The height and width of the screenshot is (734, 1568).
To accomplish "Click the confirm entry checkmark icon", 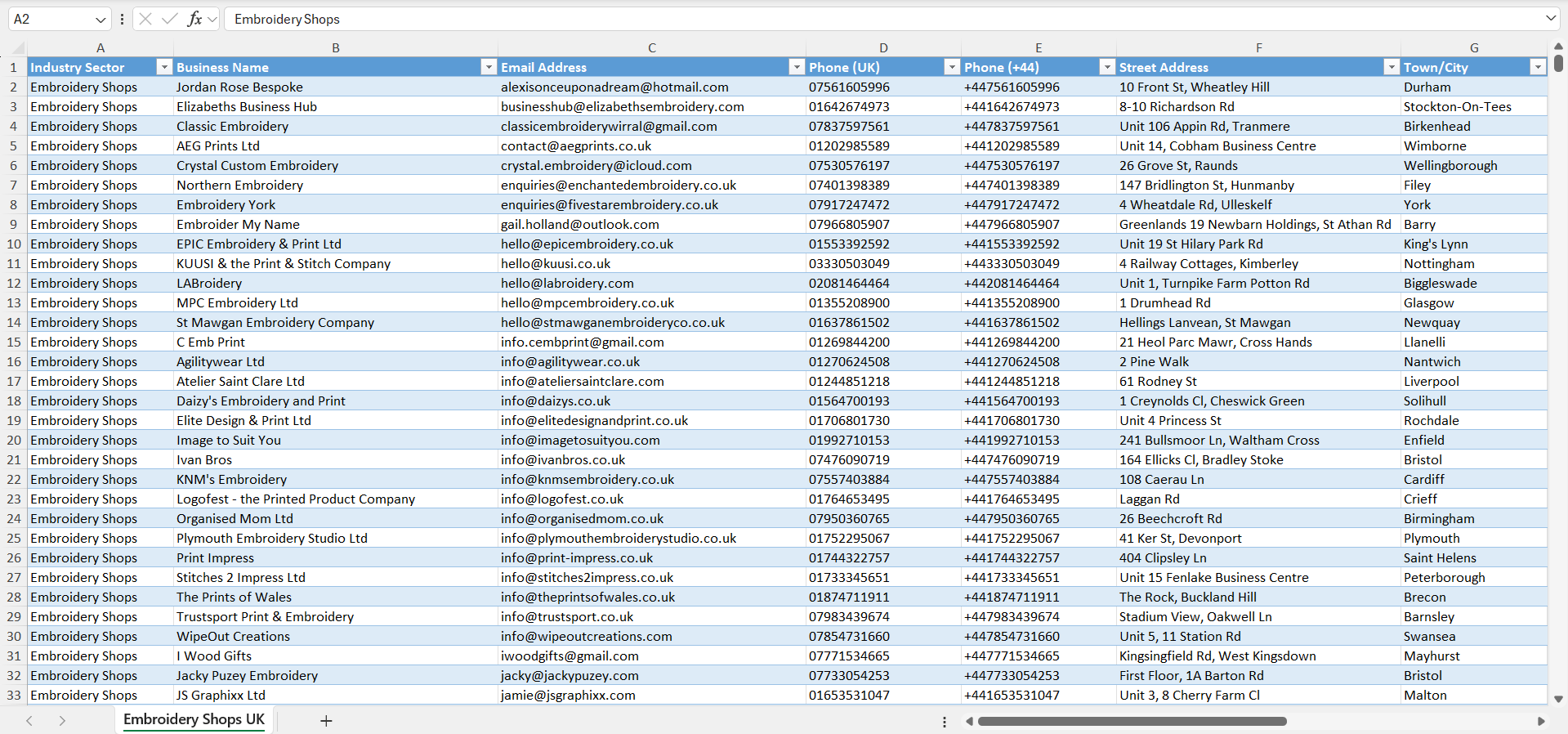I will click(169, 19).
